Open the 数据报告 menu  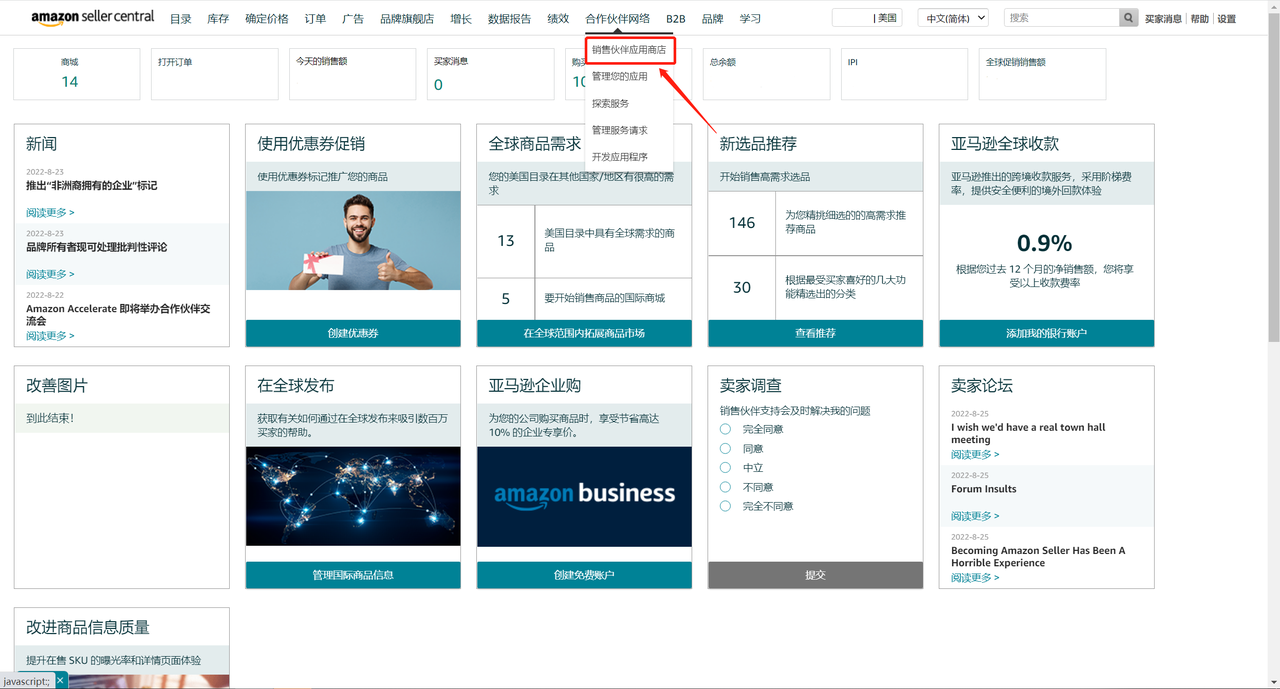click(x=510, y=19)
